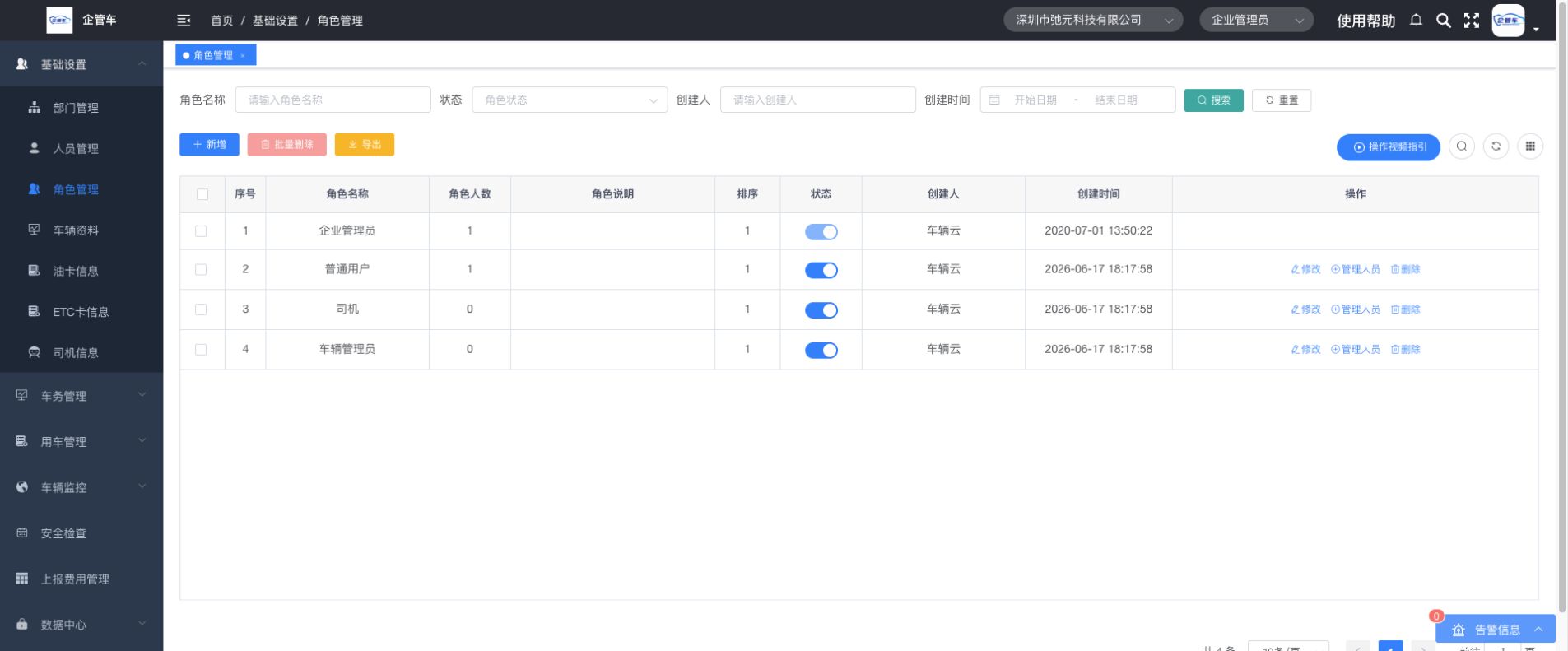Viewport: 1568px width, 651px height.
Task: Expand the 告警信息 panel chevron
Action: pyautogui.click(x=1538, y=630)
